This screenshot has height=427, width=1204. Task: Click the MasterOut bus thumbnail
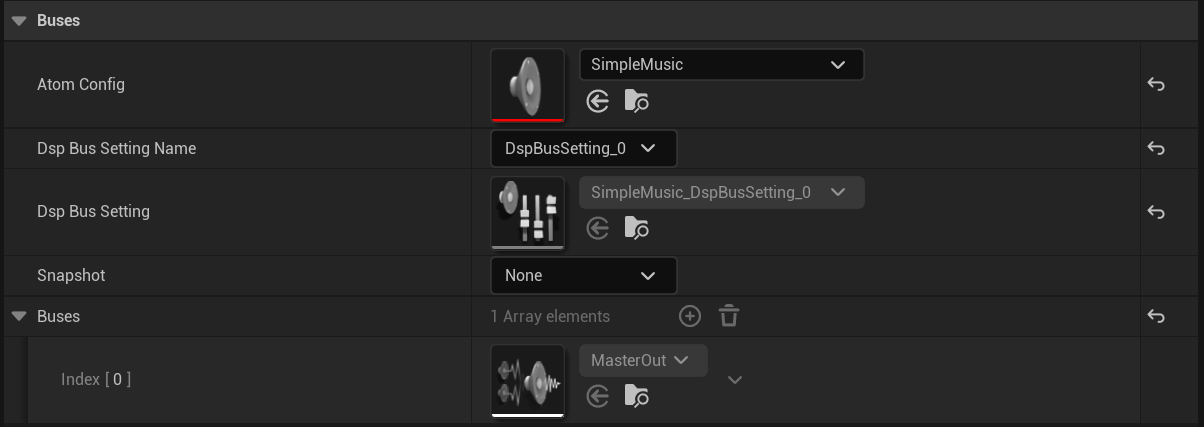(528, 380)
